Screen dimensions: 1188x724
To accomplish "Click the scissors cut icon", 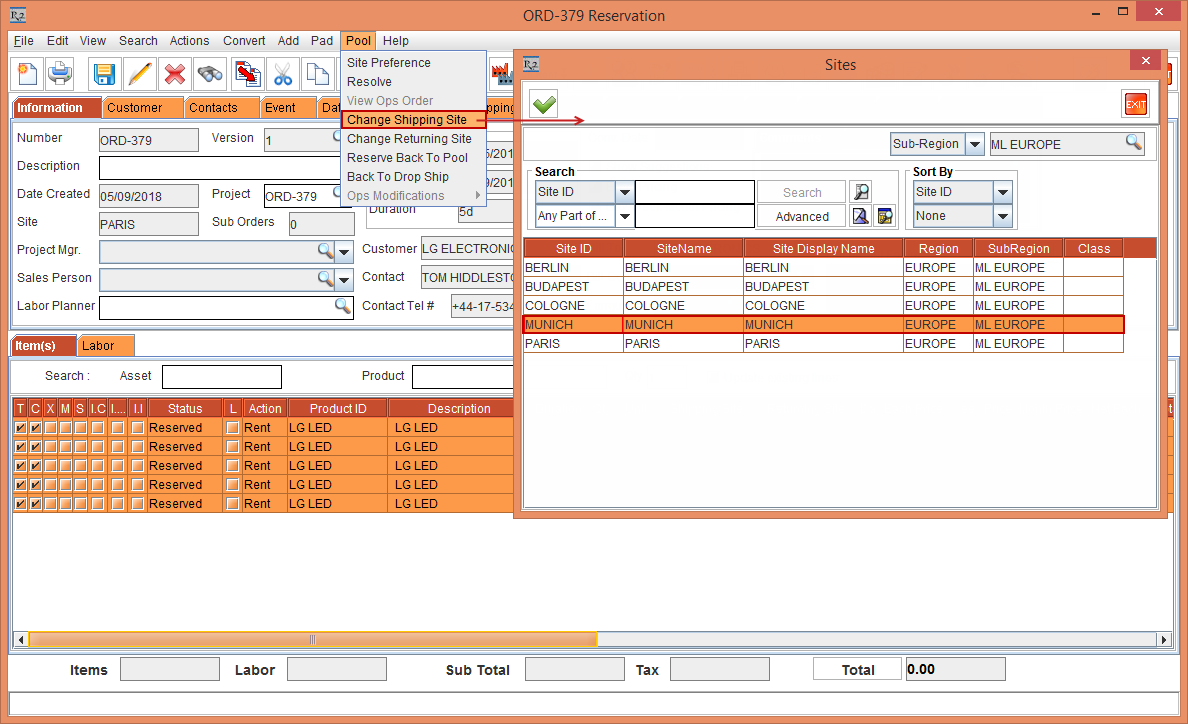I will [282, 74].
